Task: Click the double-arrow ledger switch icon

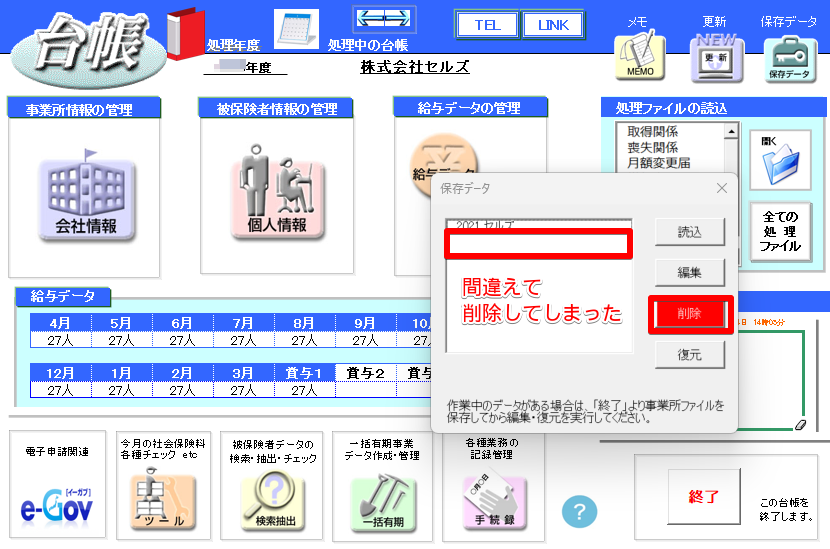Action: point(384,19)
